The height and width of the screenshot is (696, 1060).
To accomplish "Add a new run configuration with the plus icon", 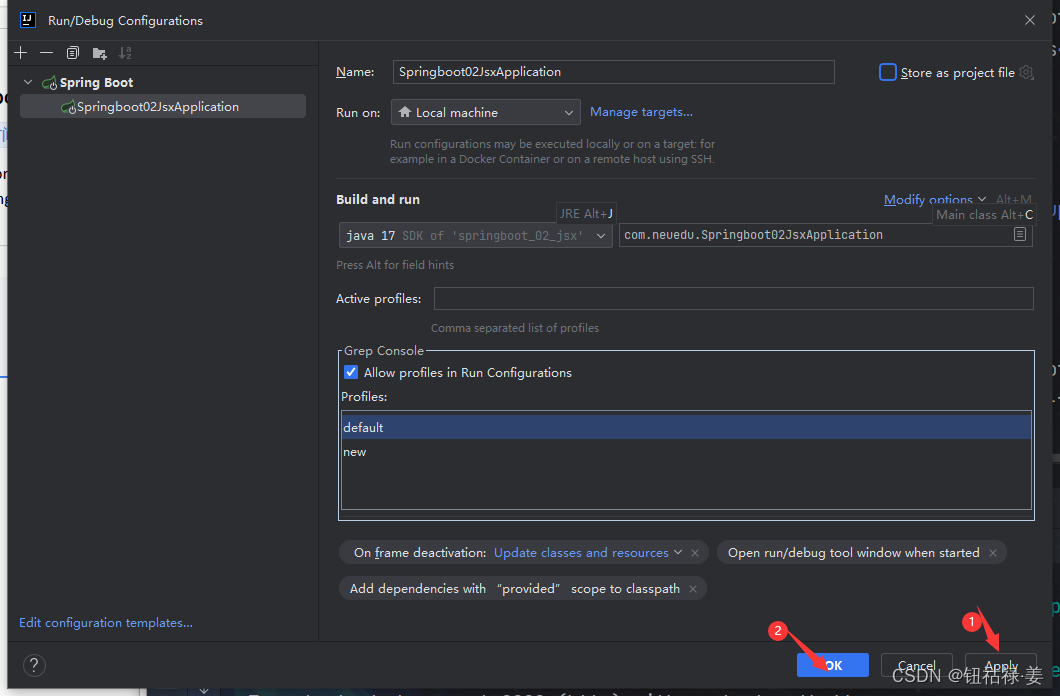I will pos(20,52).
